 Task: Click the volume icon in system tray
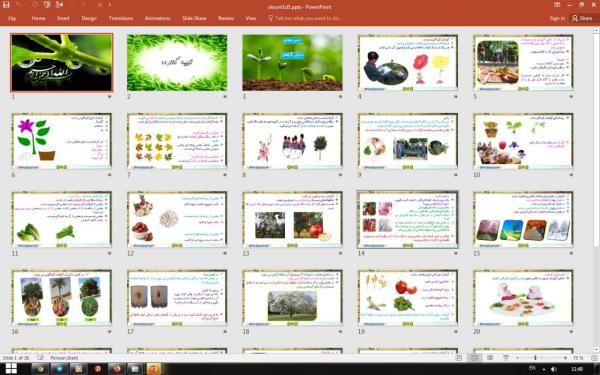(554, 369)
